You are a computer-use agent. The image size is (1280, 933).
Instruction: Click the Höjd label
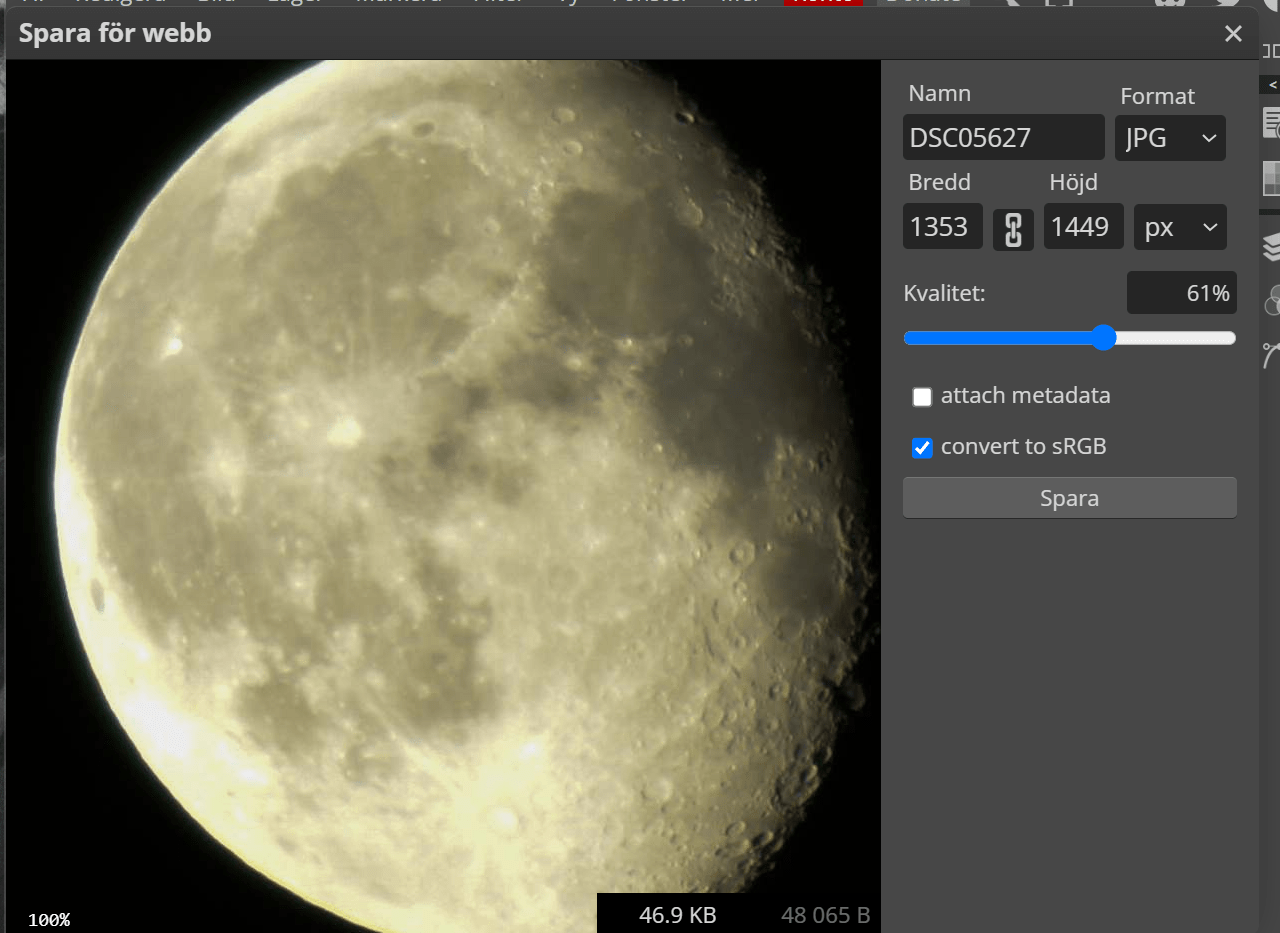pos(1073,182)
